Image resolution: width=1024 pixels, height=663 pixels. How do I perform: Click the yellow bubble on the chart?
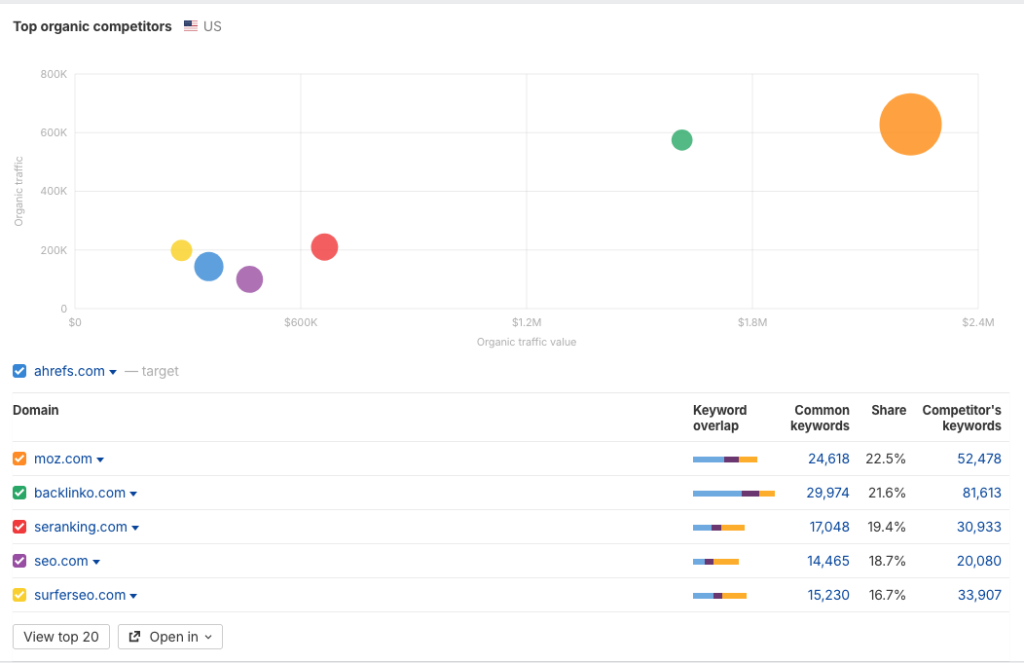[182, 250]
